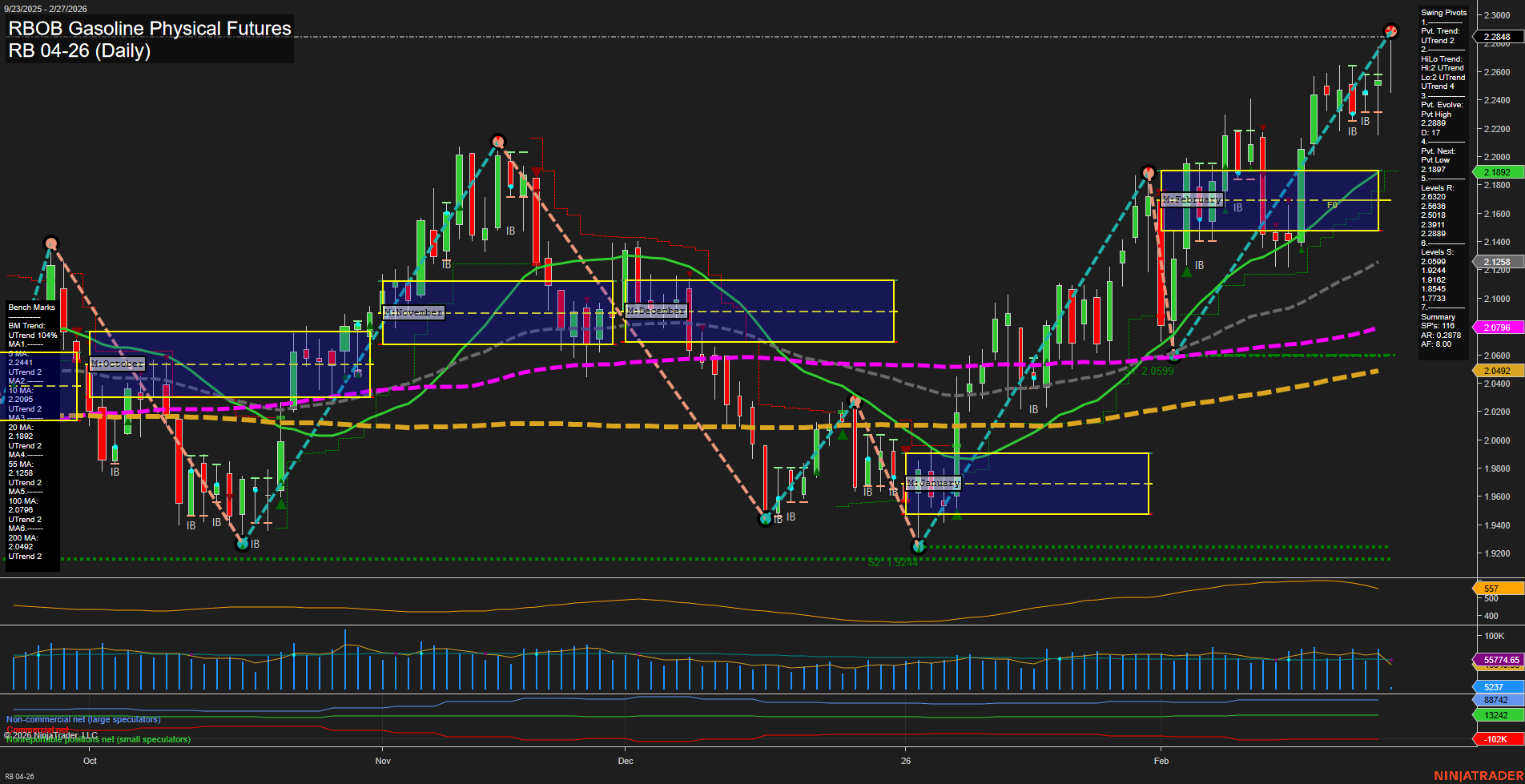Viewport: 1525px width, 784px height.
Task: Click the S2: 1.9244 support level label
Action: (x=891, y=563)
